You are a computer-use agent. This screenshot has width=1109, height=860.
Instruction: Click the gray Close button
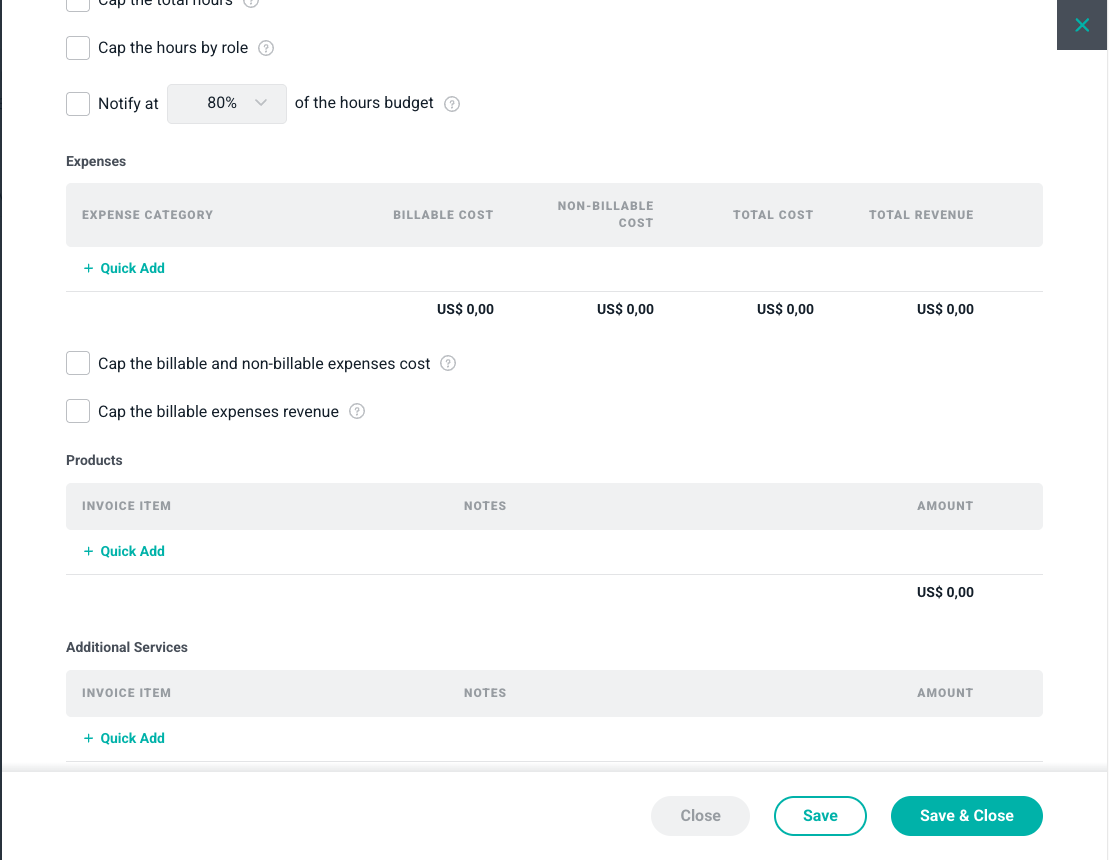700,815
